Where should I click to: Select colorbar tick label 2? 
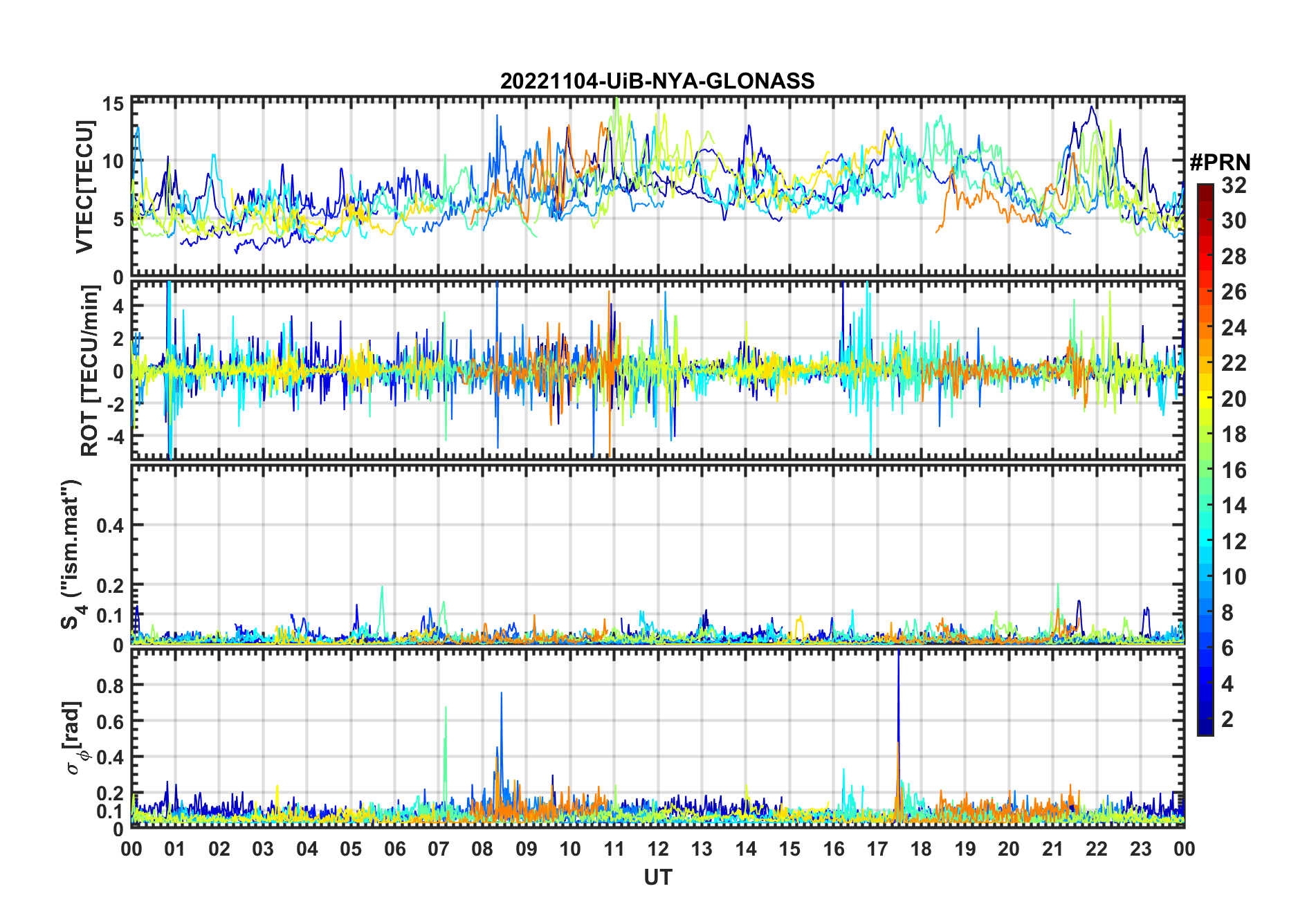click(1227, 719)
